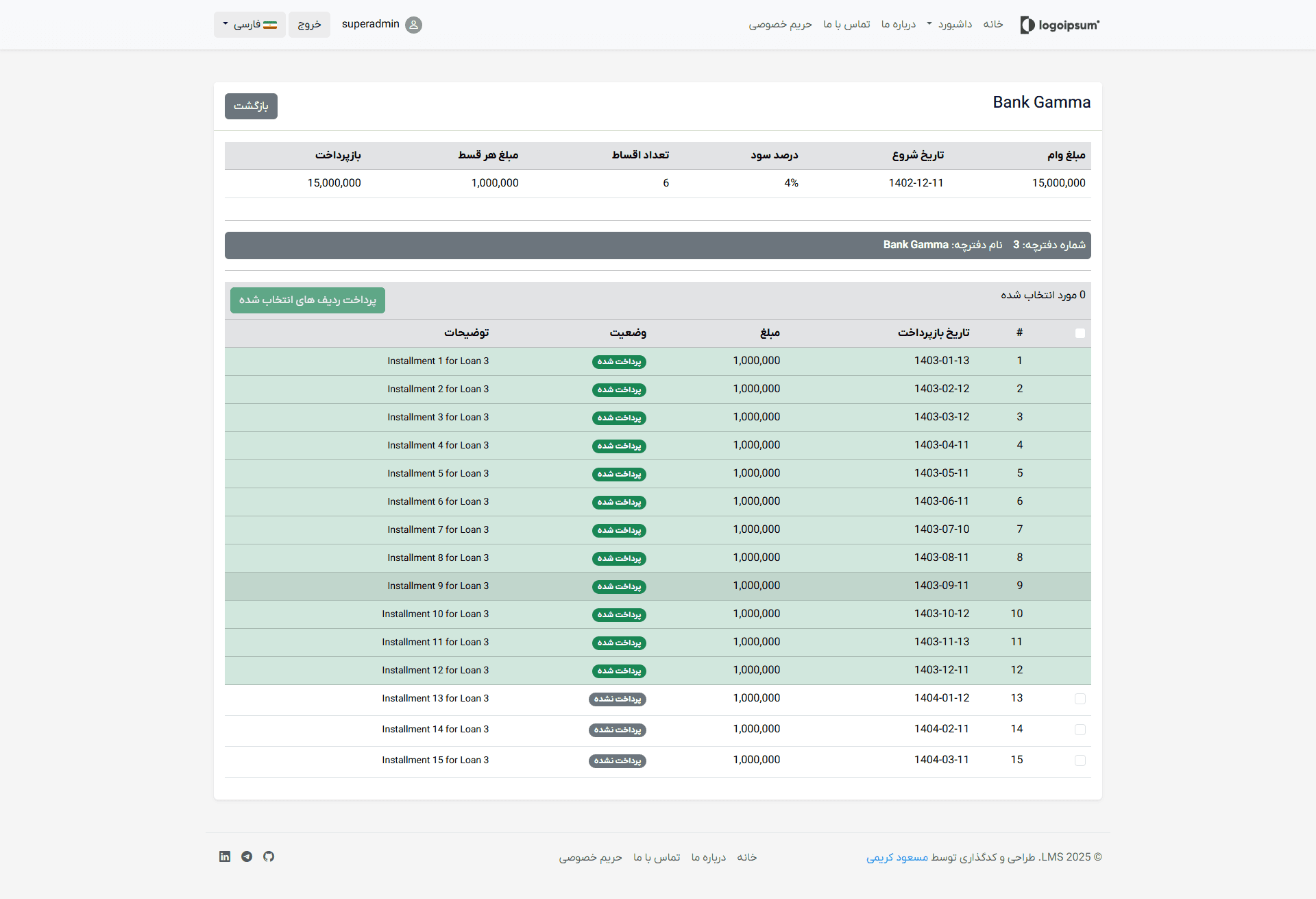Open تماس با ما in top navigation
This screenshot has height=899, width=1316.
846,25
